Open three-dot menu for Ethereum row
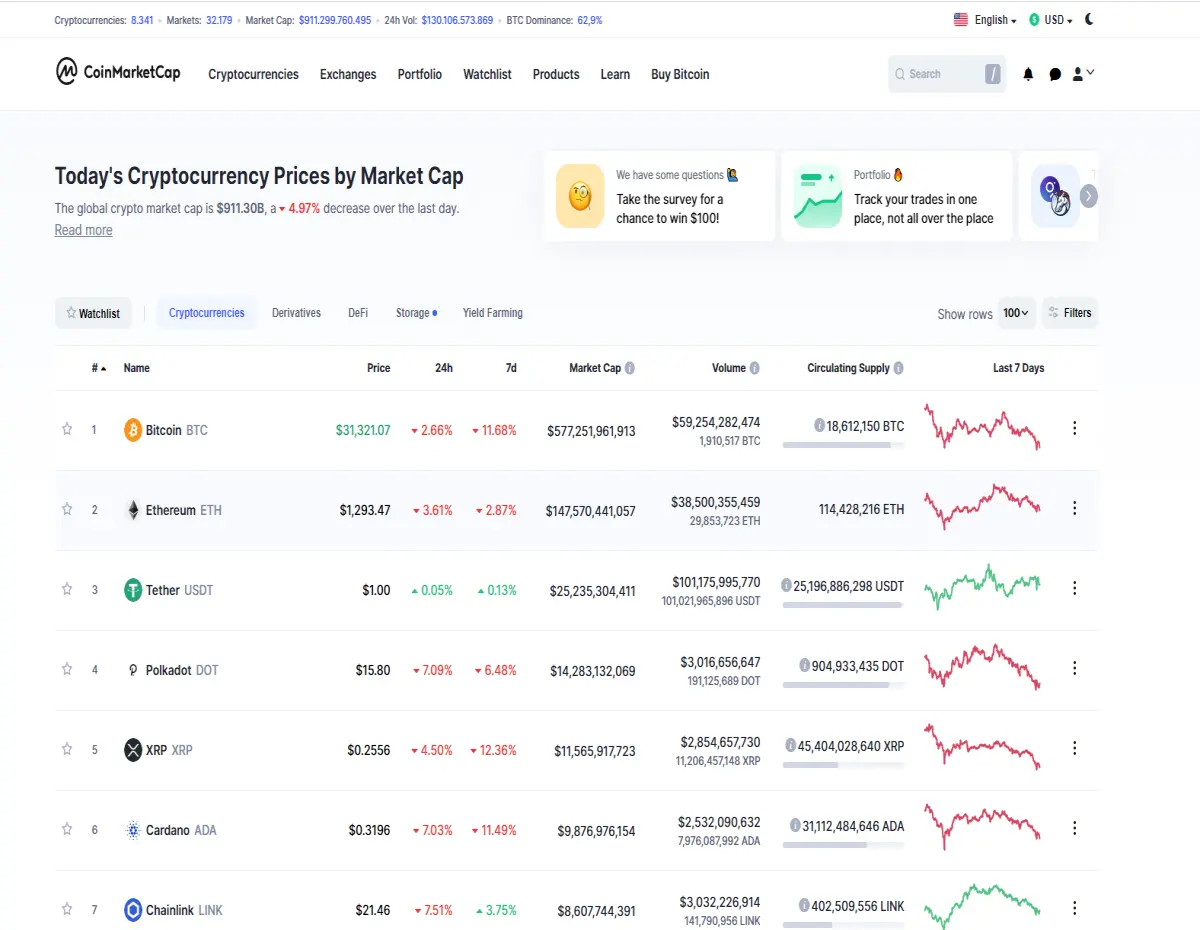Image resolution: width=1200 pixels, height=930 pixels. (1075, 508)
